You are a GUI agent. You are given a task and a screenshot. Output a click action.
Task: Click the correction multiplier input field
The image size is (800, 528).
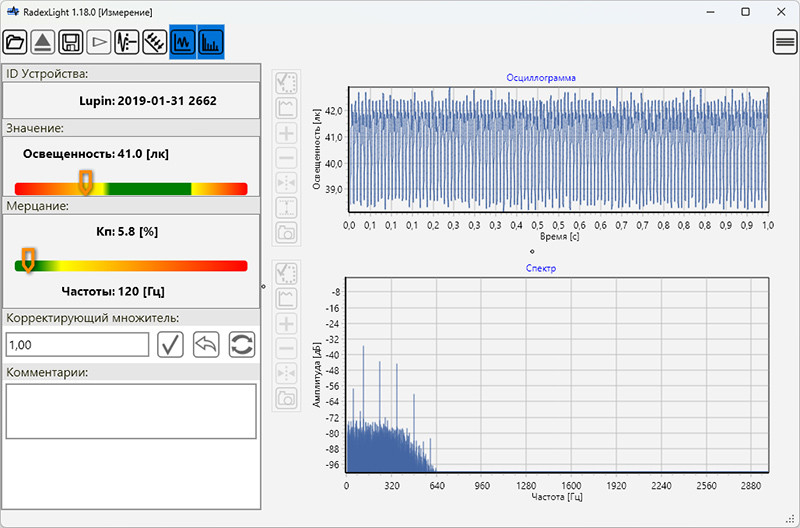tap(78, 345)
